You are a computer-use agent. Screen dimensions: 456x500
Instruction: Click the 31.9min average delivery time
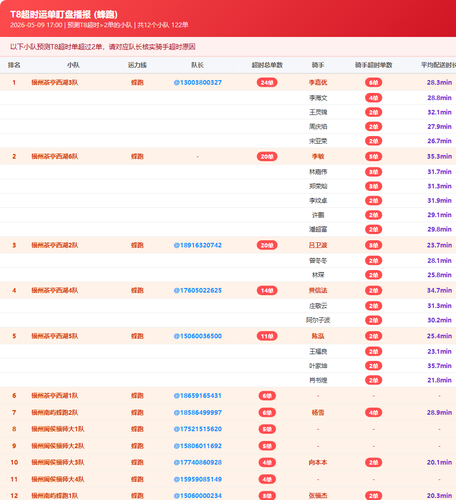pos(439,200)
